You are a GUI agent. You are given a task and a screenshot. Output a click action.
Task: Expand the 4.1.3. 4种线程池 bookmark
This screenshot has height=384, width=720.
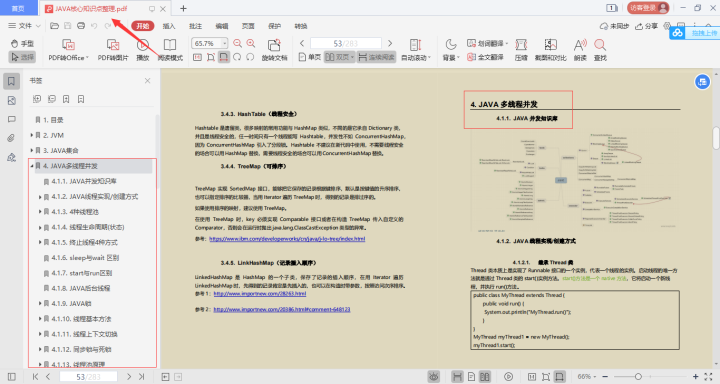pos(40,212)
